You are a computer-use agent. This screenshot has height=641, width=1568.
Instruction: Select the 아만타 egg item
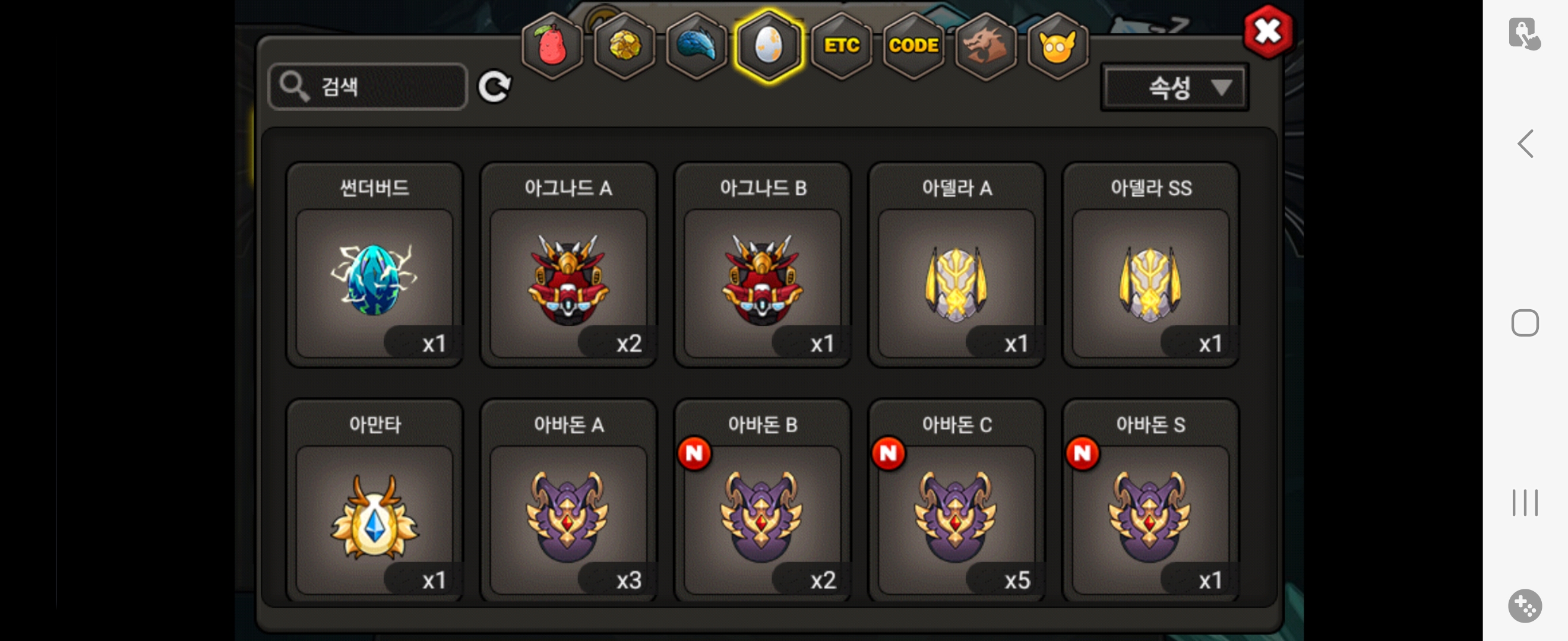click(x=374, y=500)
